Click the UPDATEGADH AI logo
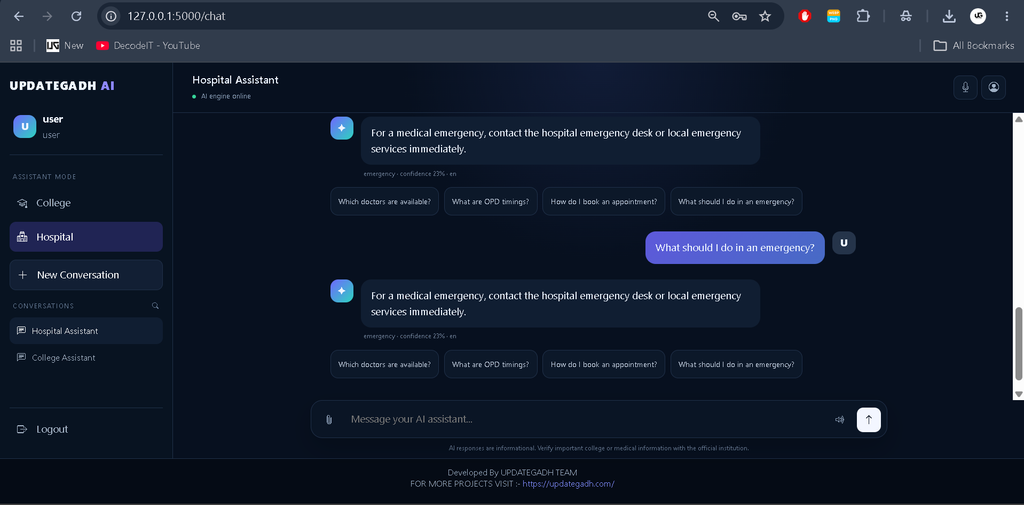Viewport: 1024px width, 505px height. pos(63,86)
